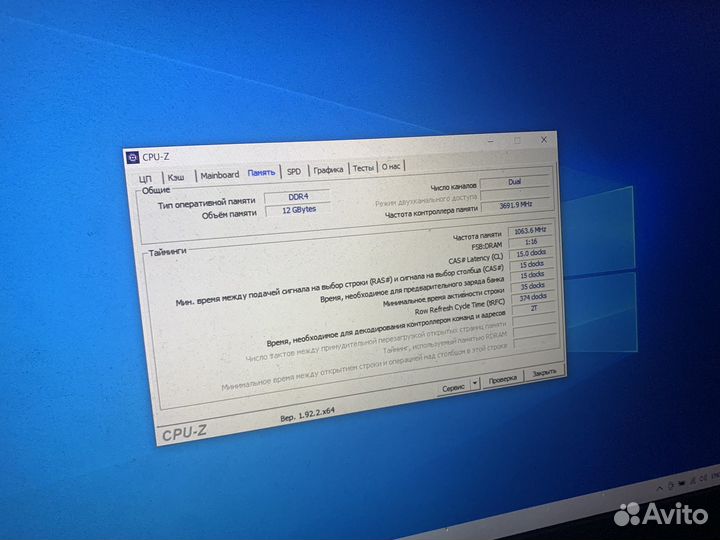This screenshot has width=720, height=540.
Task: Click the Сервис button
Action: click(x=453, y=388)
